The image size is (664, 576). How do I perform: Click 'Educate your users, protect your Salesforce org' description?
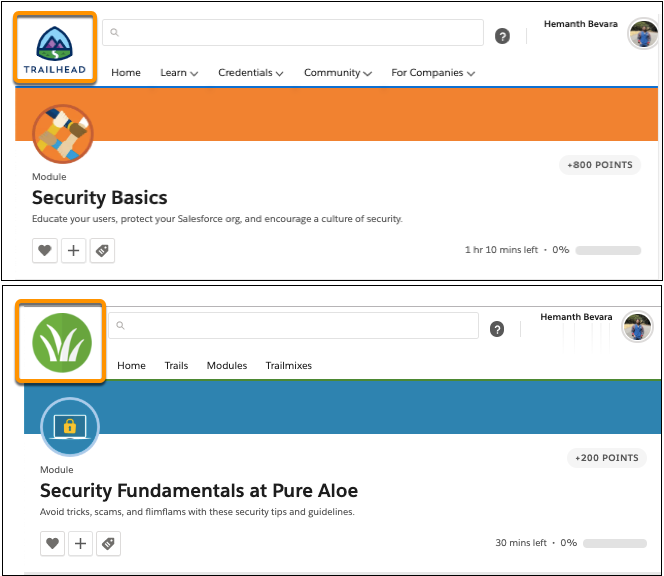point(217,219)
